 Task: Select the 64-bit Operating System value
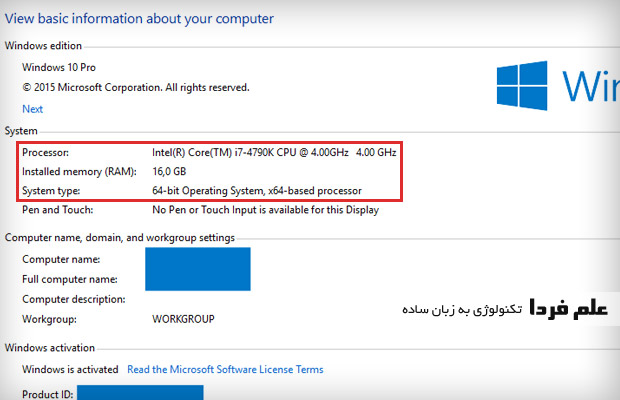pyautogui.click(x=256, y=190)
